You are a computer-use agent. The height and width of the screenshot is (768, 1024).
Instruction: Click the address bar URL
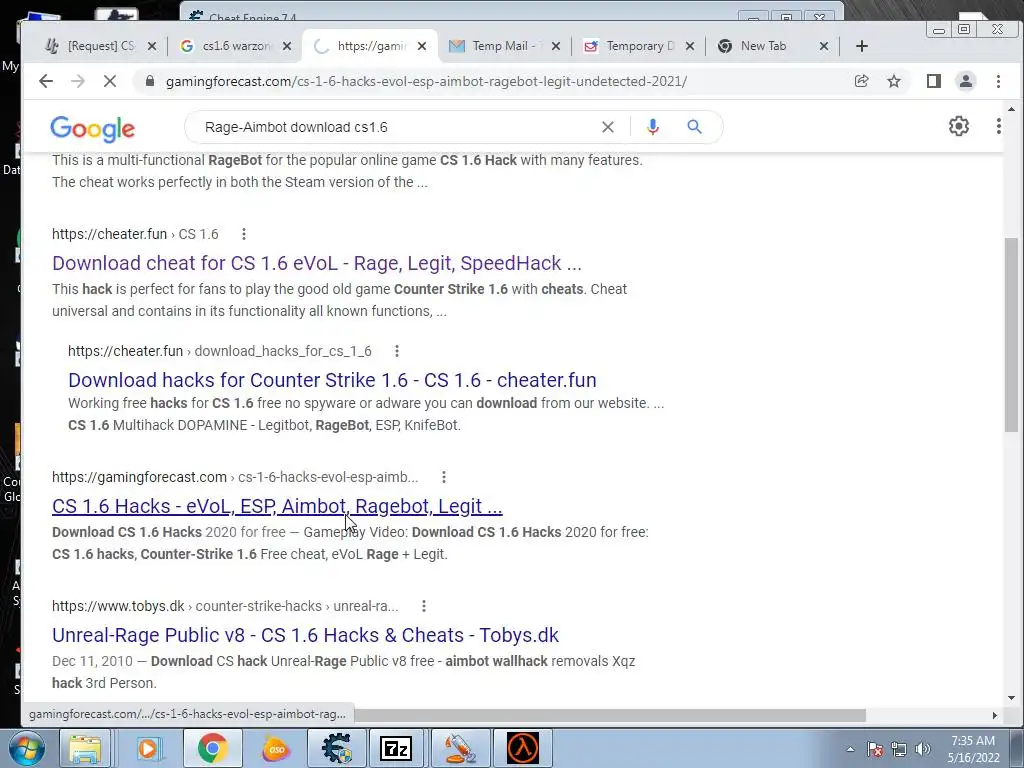pyautogui.click(x=426, y=81)
